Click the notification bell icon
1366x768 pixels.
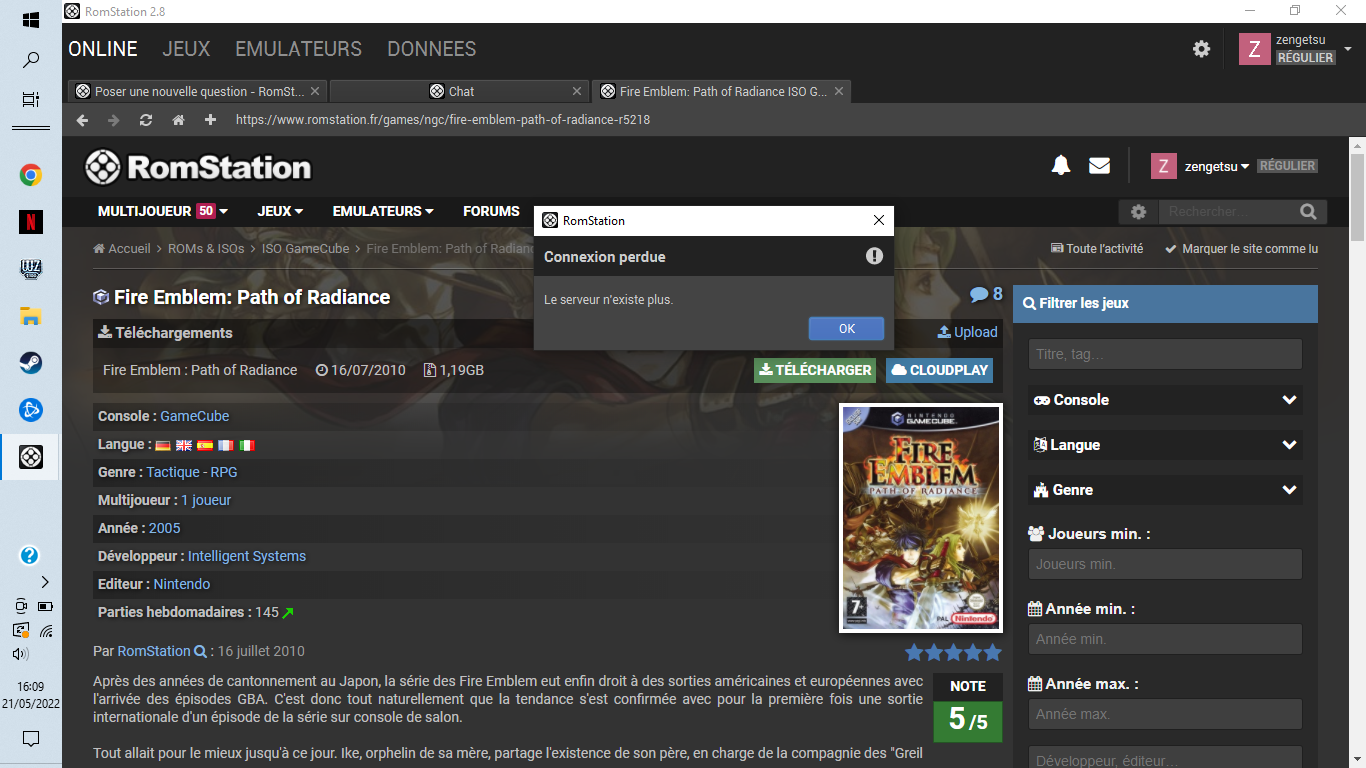pyautogui.click(x=1061, y=166)
